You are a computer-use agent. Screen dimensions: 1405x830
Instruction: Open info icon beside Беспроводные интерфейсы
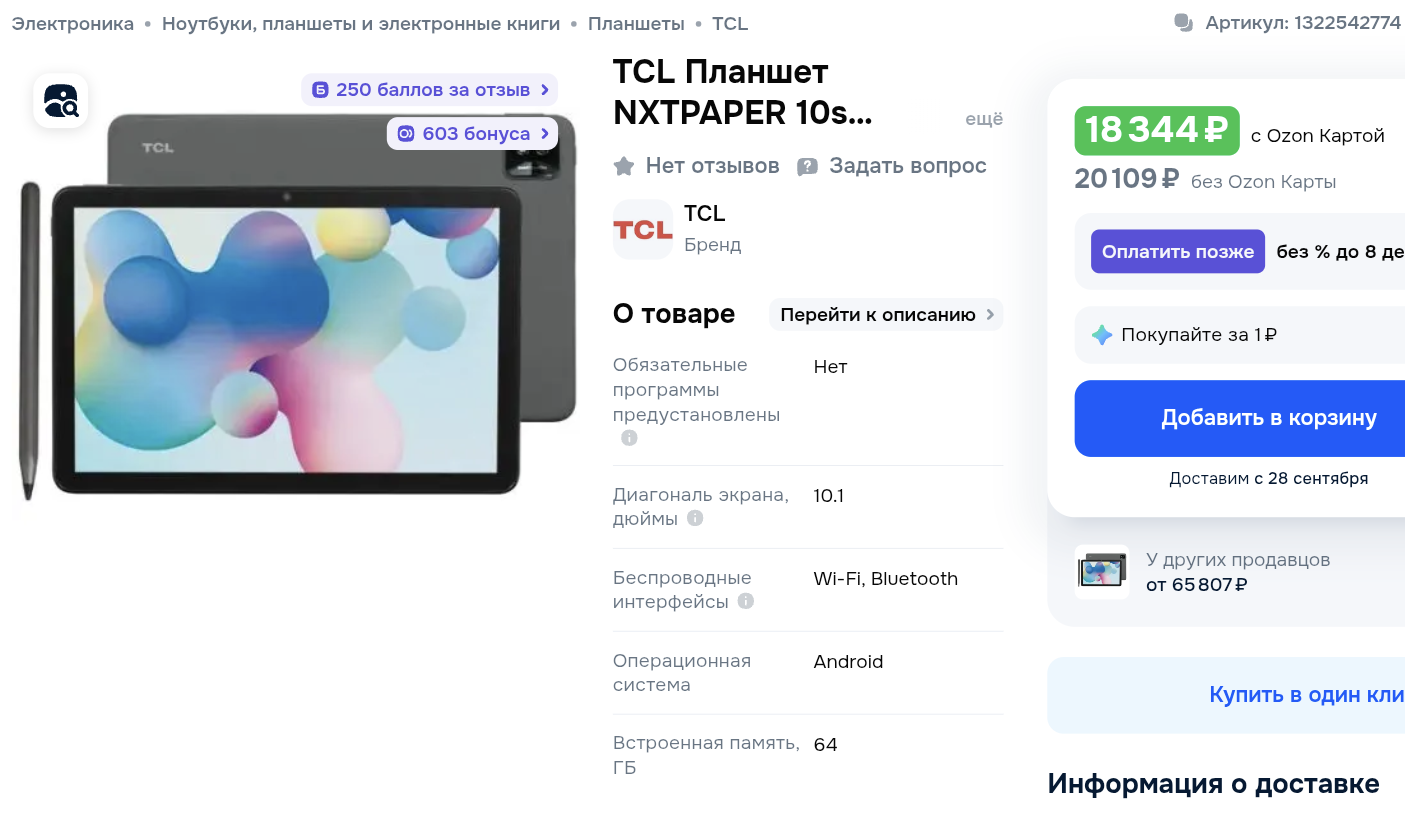pyautogui.click(x=746, y=601)
